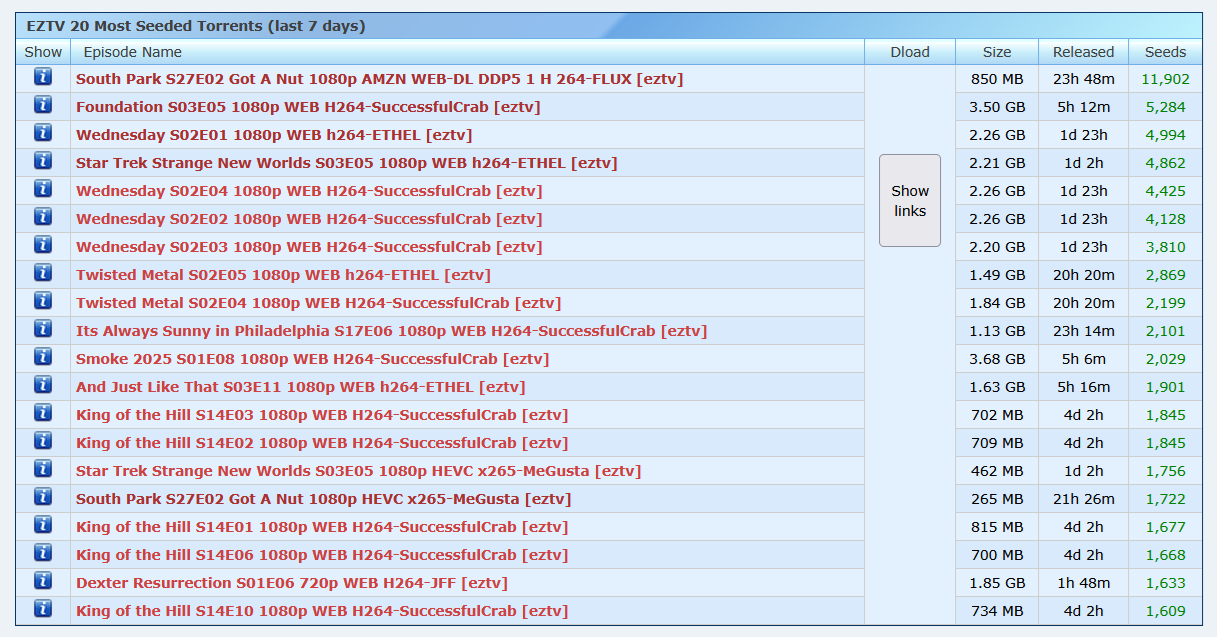Open Star Trek S03E05 HEVC x265-MeGusta link
The height and width of the screenshot is (637, 1217).
pyautogui.click(x=358, y=471)
